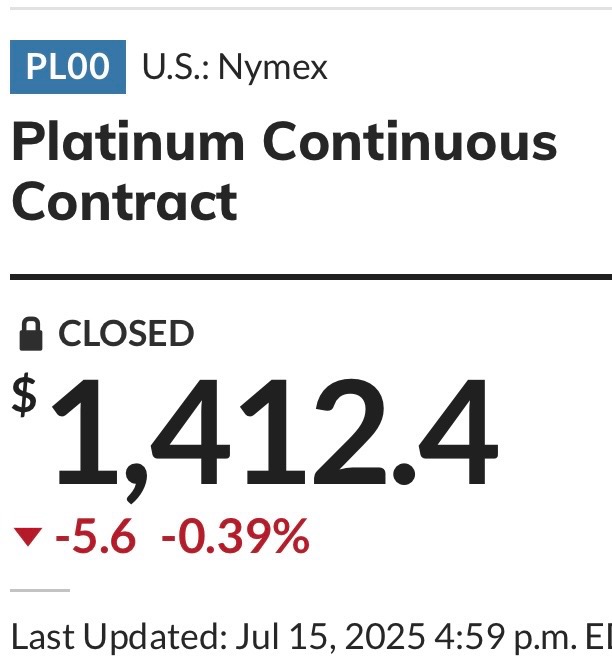This screenshot has height=659, width=612.
Task: Click the short gray separator line
Action: (x=40, y=590)
